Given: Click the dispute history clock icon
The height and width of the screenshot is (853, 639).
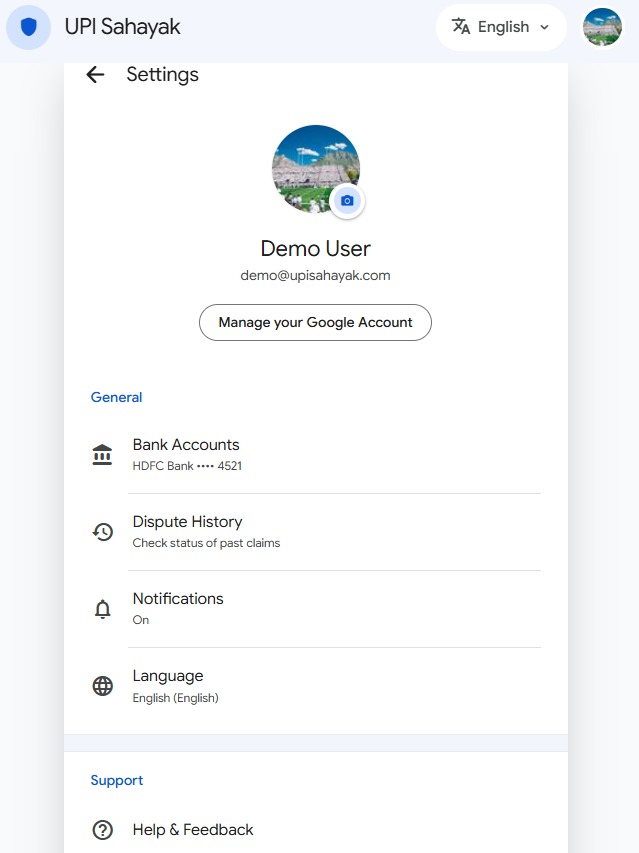Looking at the screenshot, I should [x=102, y=531].
